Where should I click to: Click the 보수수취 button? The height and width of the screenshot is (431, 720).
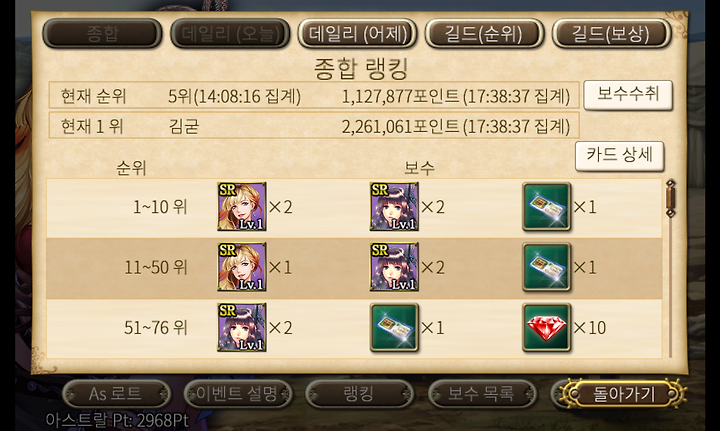pos(628,95)
